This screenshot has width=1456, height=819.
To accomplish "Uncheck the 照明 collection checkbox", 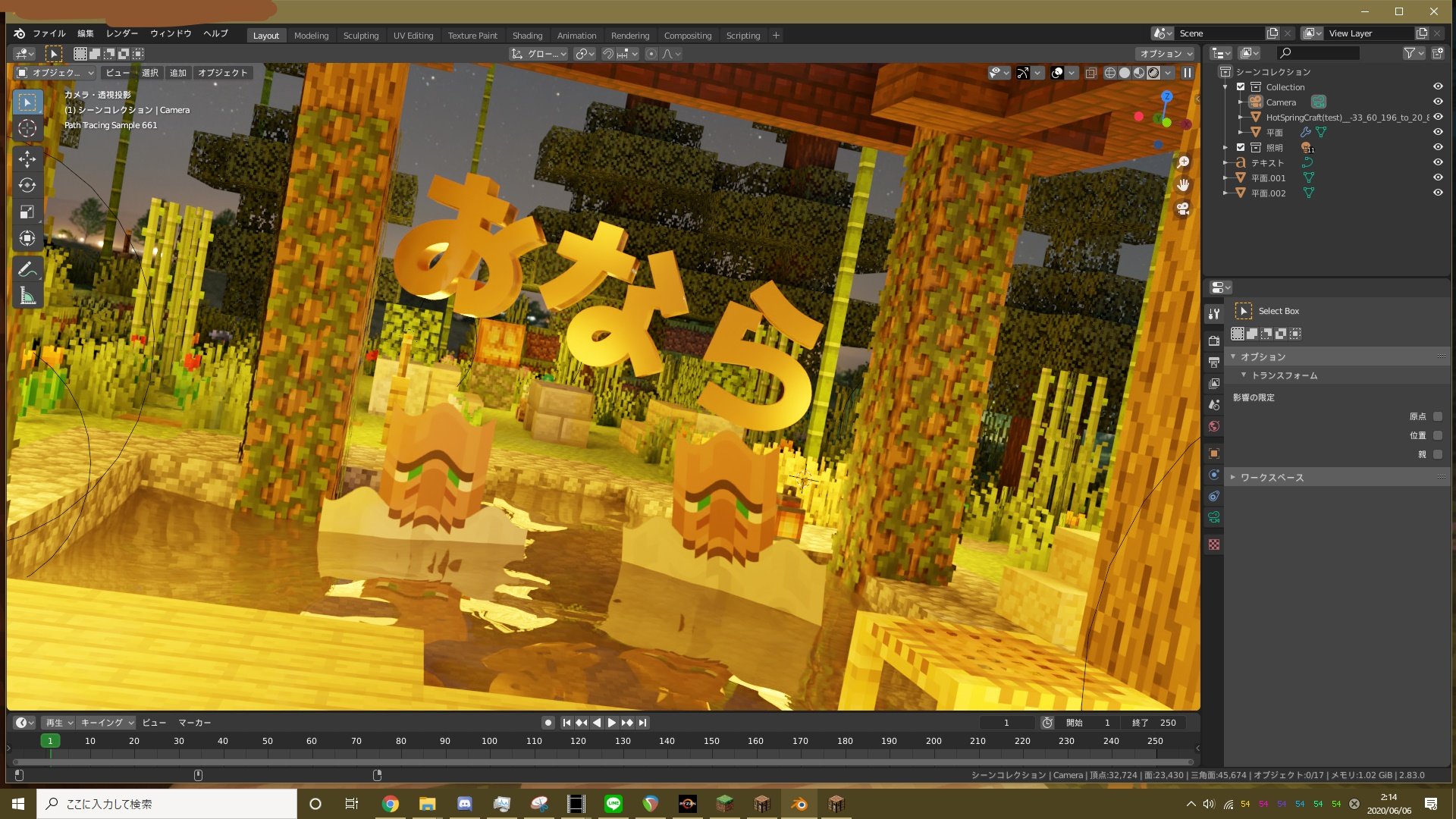I will [x=1241, y=148].
